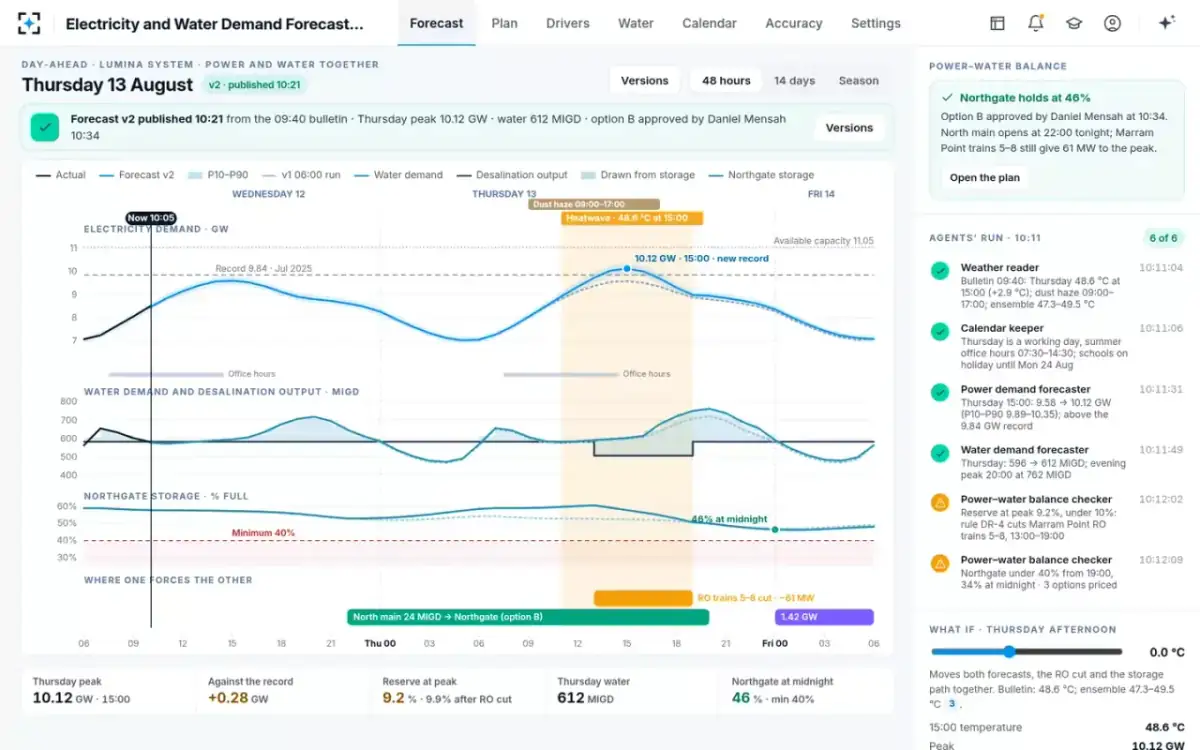The height and width of the screenshot is (750, 1200).
Task: Toggle Water demand legend entry
Action: 397,175
